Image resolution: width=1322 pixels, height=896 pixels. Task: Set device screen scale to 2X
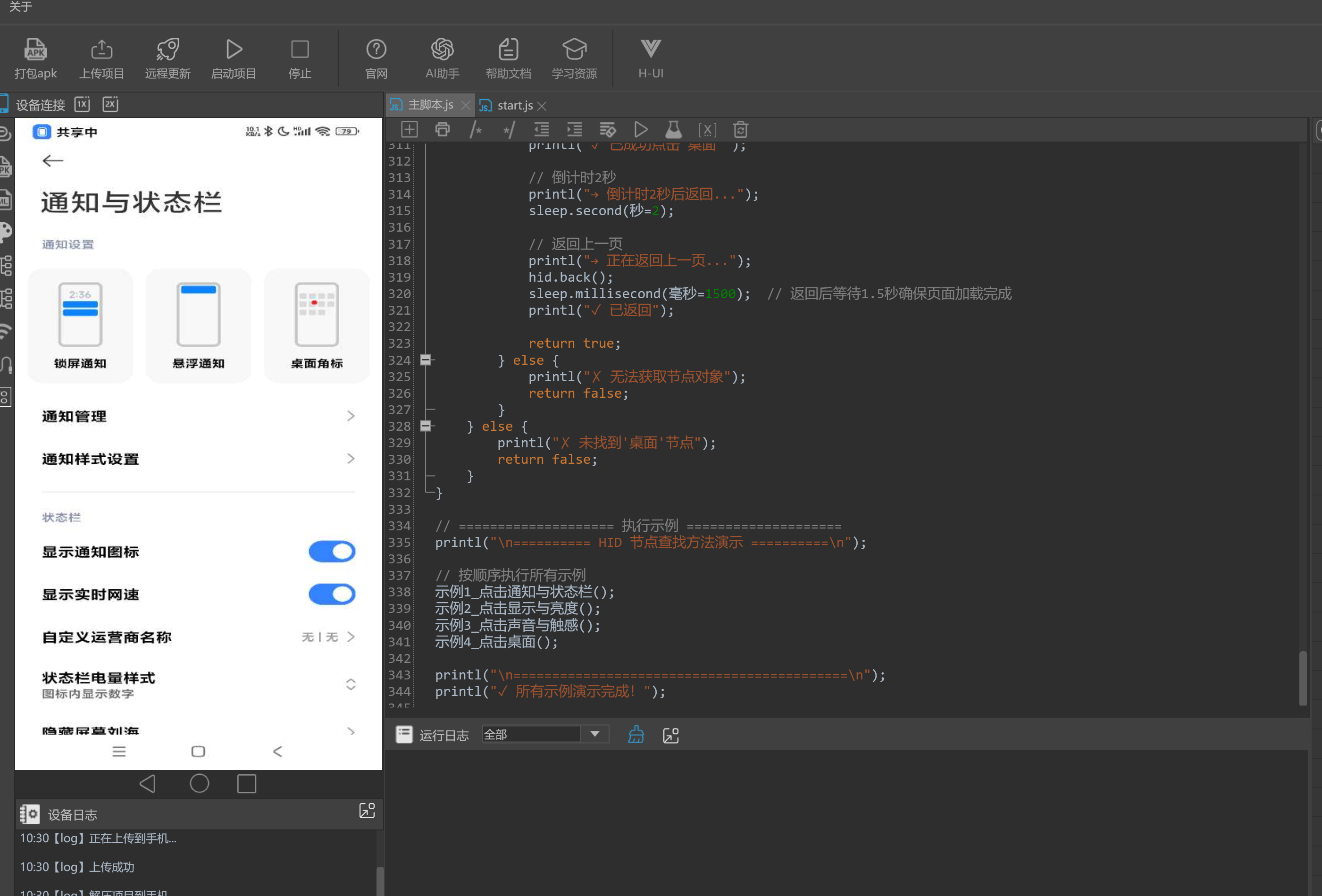click(x=110, y=104)
